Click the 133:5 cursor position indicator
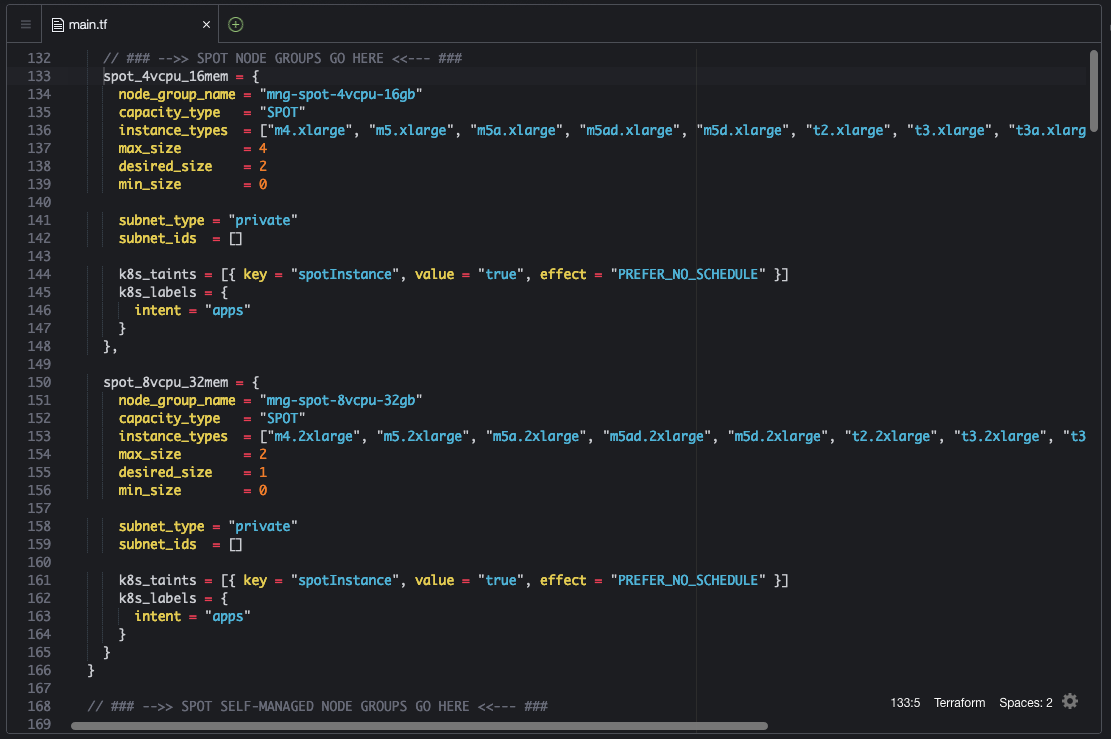 pyautogui.click(x=905, y=703)
